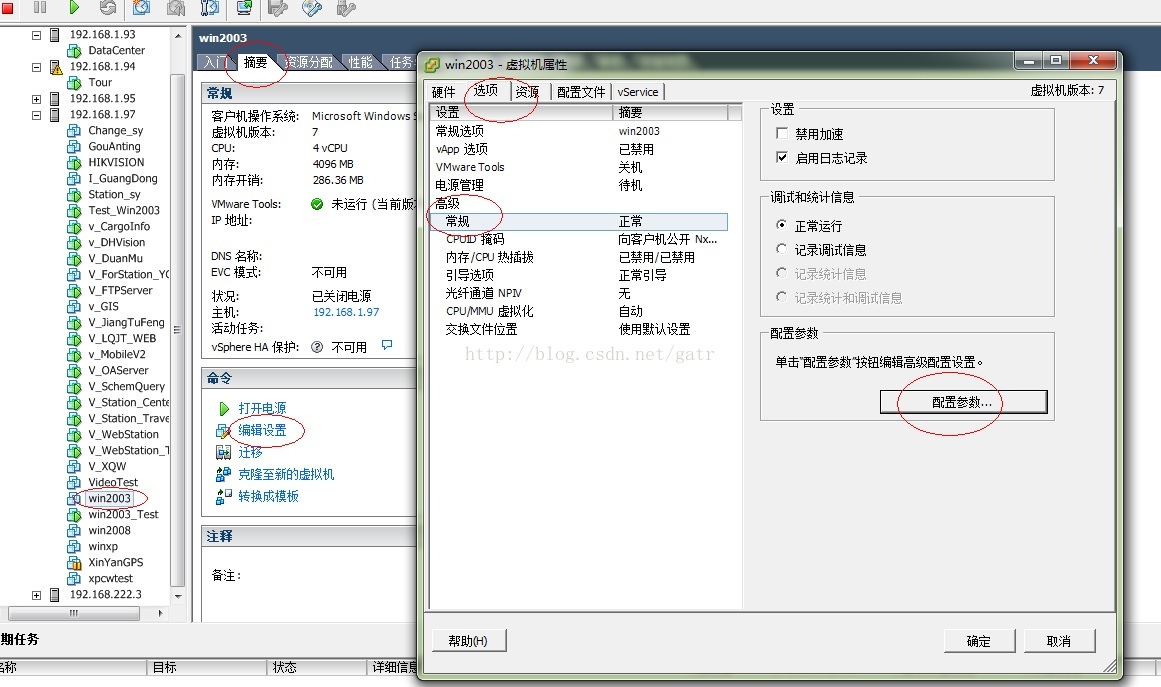Click the 取消 button
1161x687 pixels.
[1059, 641]
